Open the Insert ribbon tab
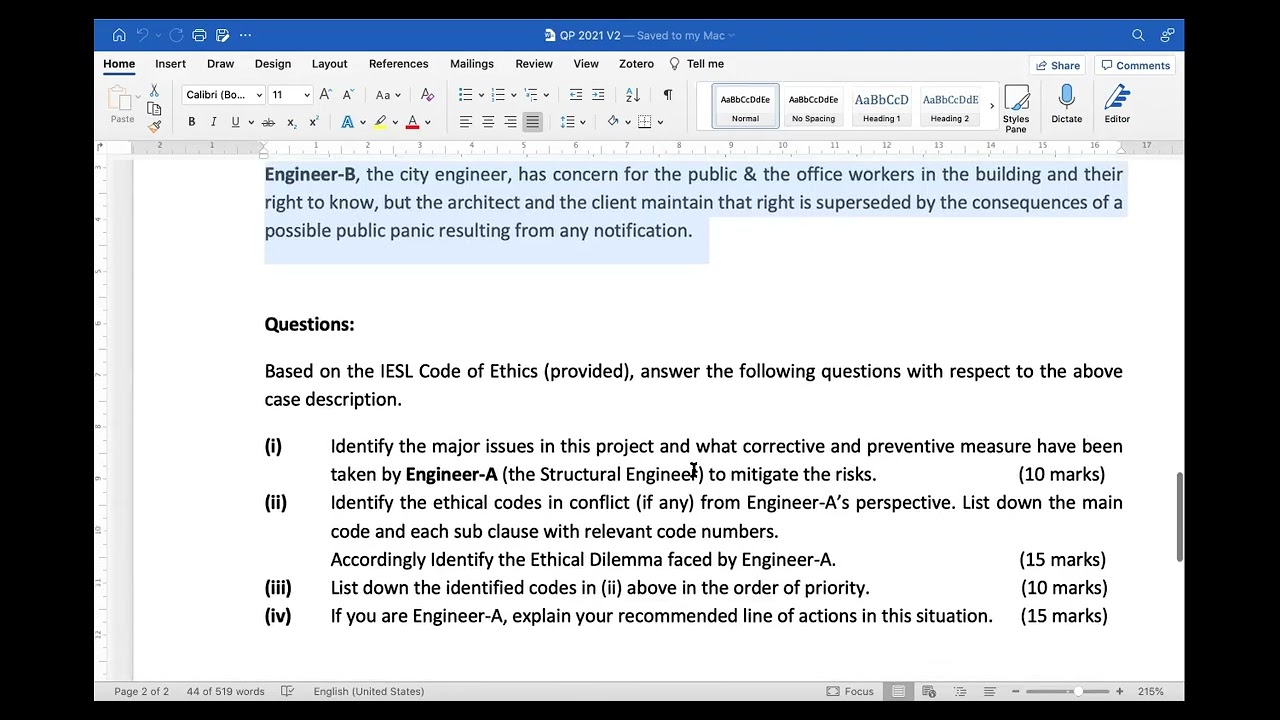Image resolution: width=1280 pixels, height=720 pixels. [170, 64]
